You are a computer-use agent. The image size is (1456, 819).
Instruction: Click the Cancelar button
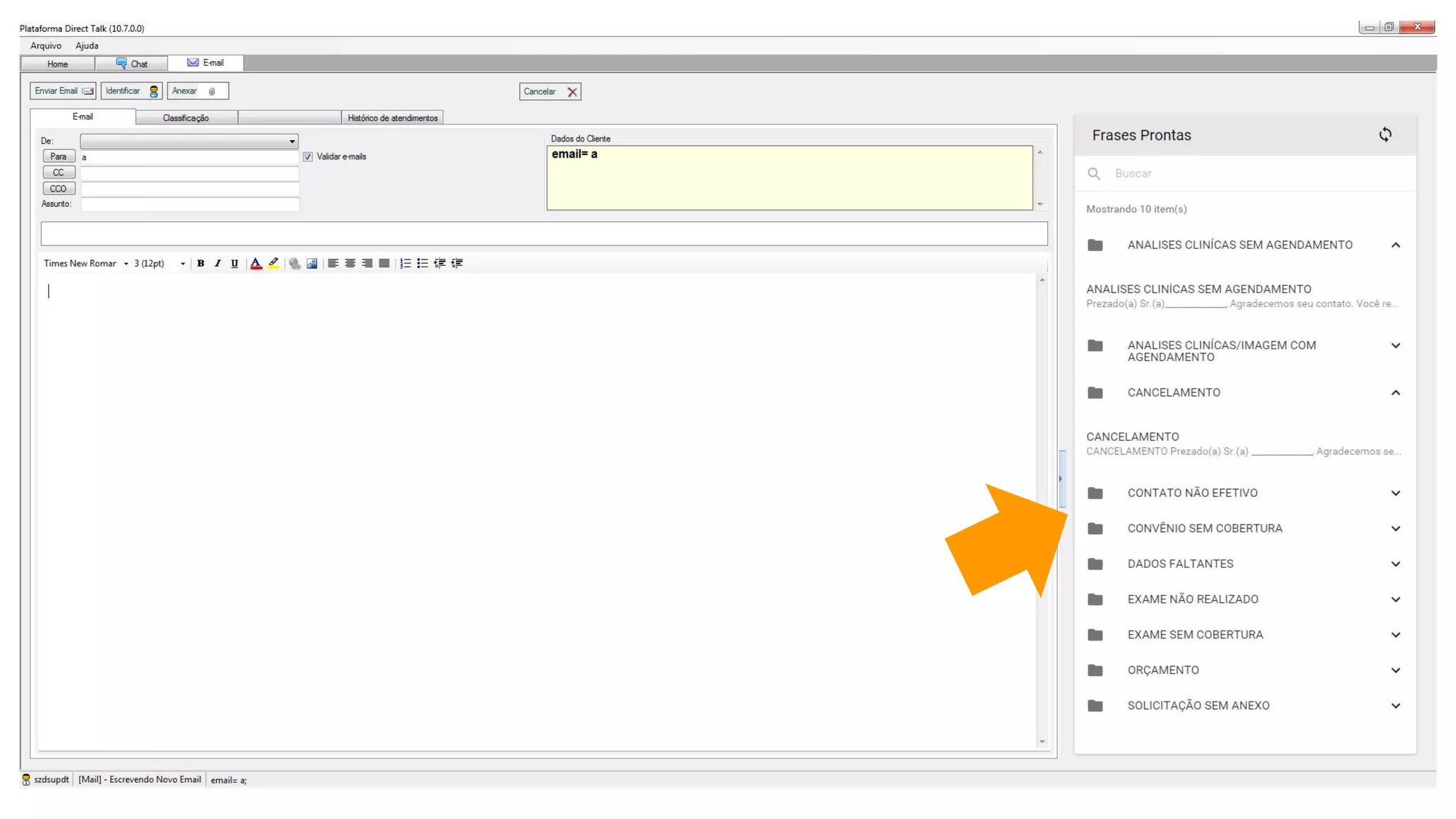coord(550,92)
